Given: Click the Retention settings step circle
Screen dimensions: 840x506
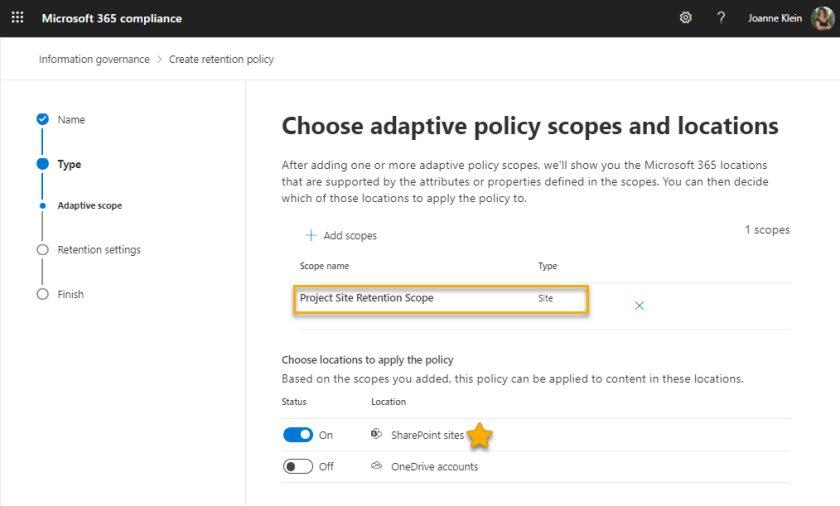Looking at the screenshot, I should click(x=42, y=250).
